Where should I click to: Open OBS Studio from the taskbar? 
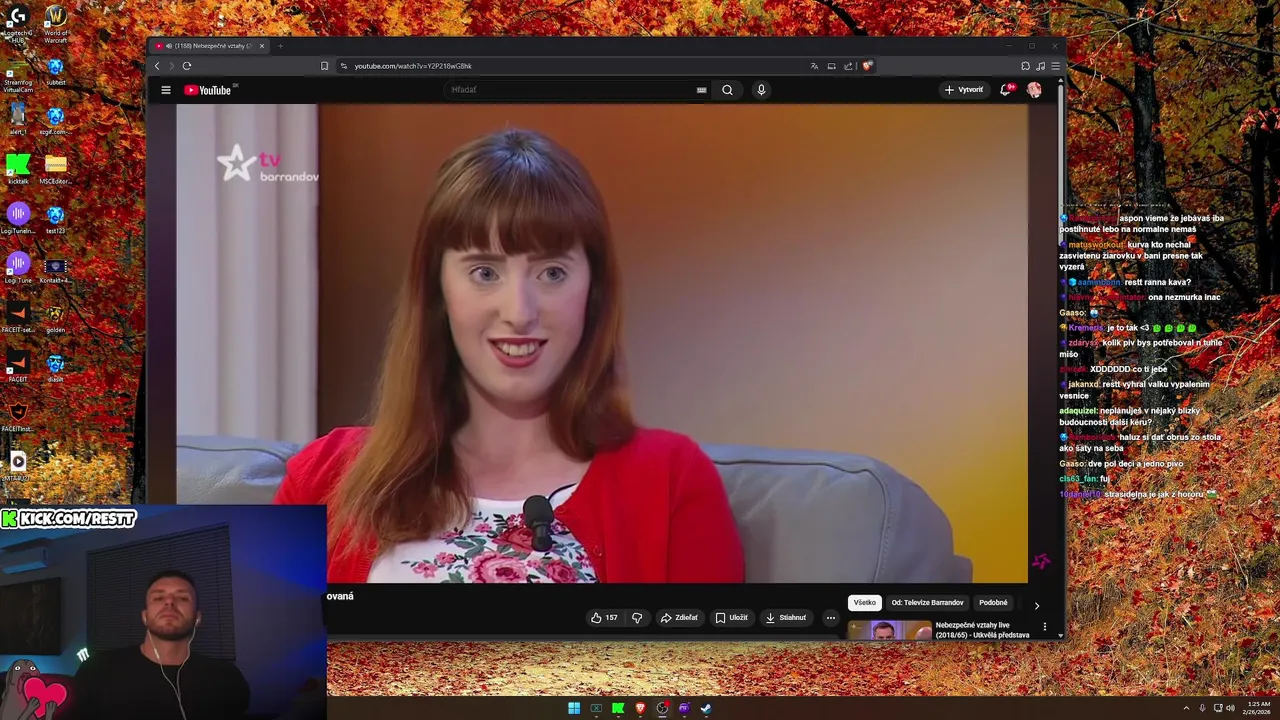662,708
